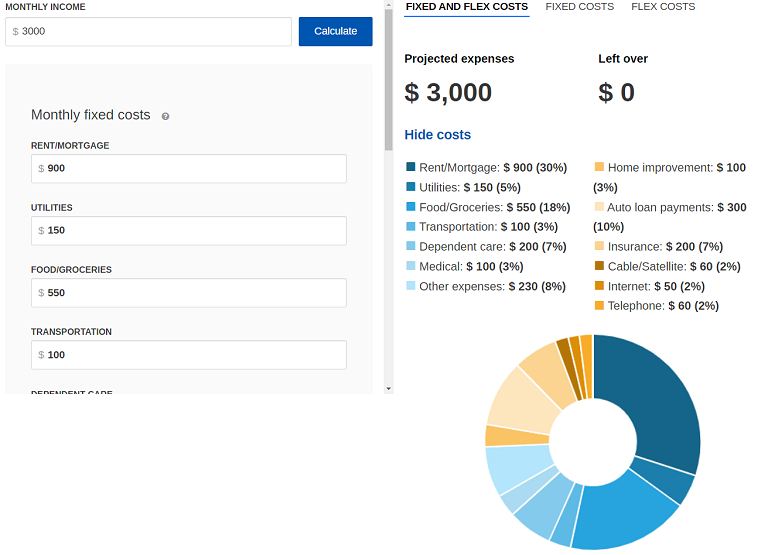
Task: Click the Left over heading
Action: point(623,59)
